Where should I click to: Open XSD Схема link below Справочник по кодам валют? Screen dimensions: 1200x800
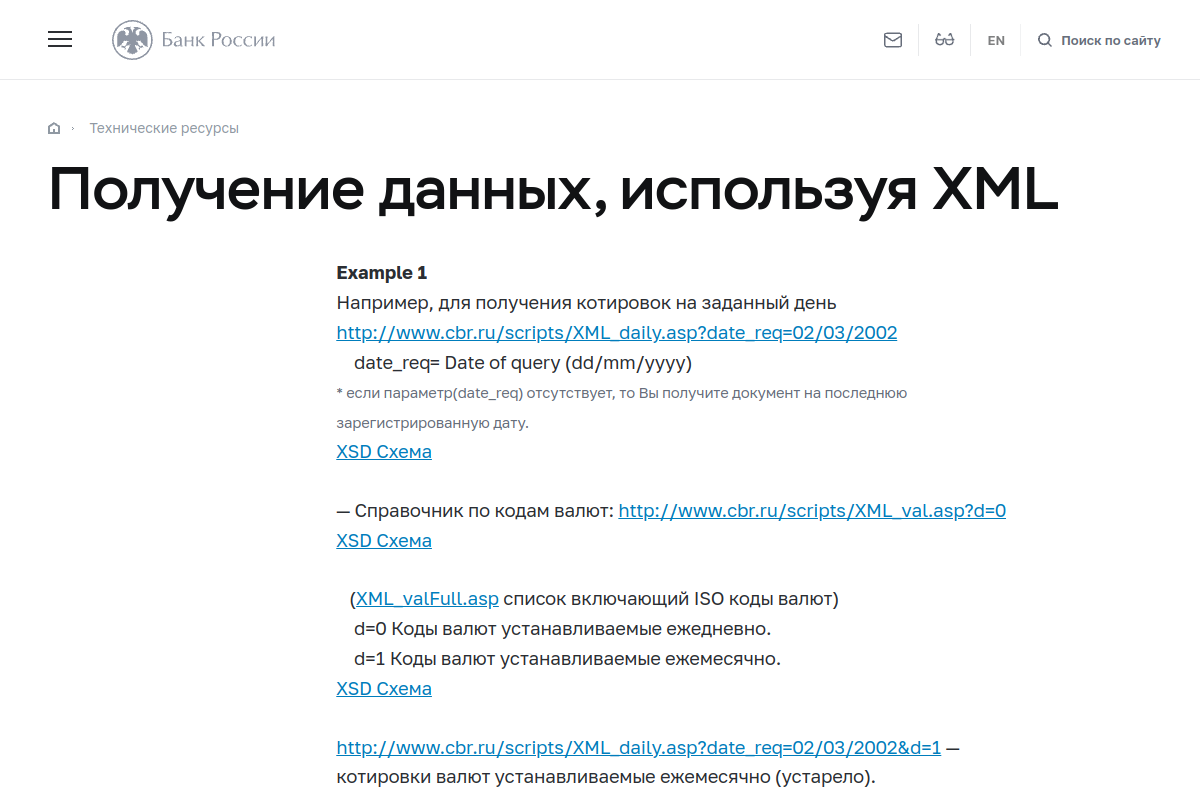(x=384, y=541)
